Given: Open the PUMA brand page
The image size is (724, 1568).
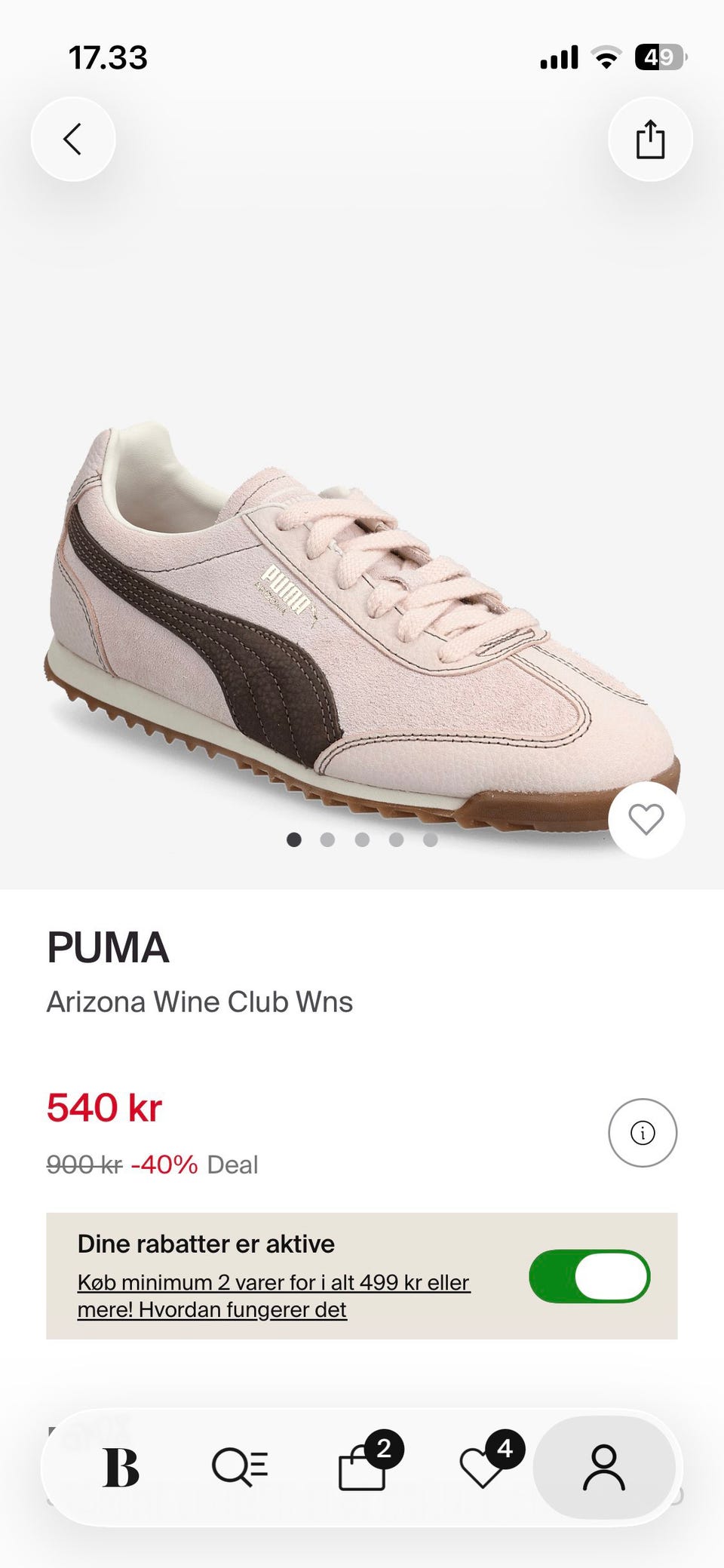Looking at the screenshot, I should [x=108, y=947].
